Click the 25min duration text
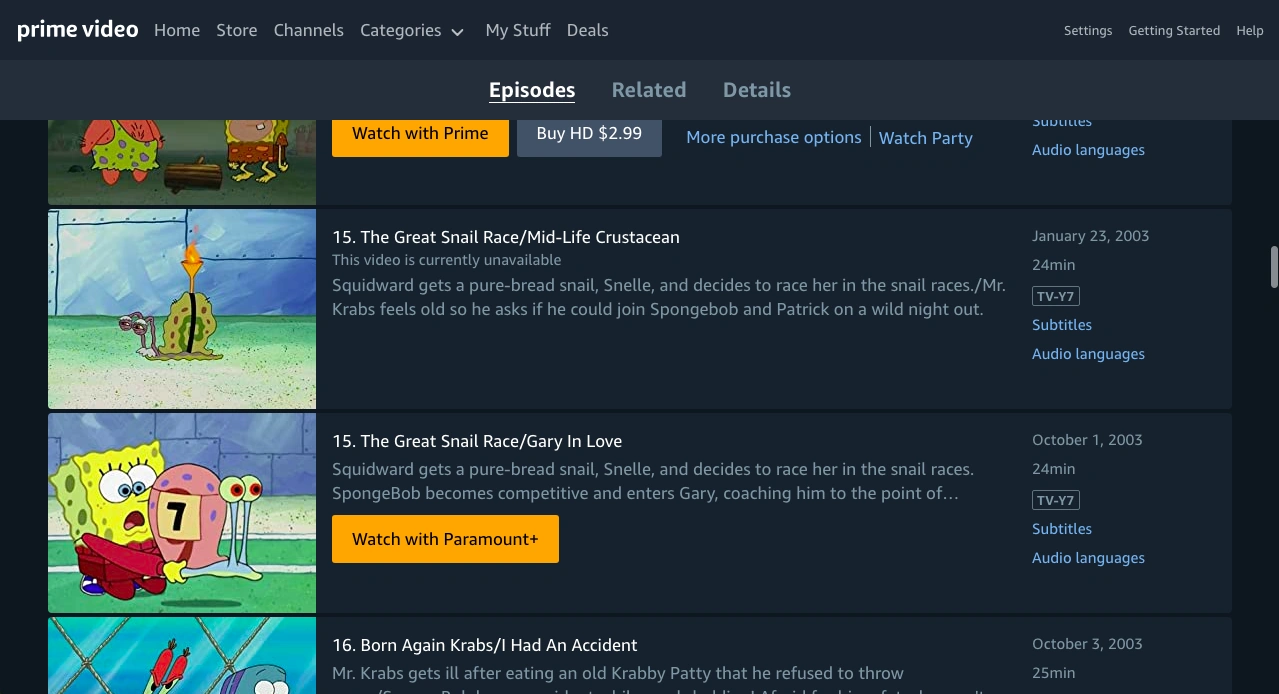 [1054, 673]
